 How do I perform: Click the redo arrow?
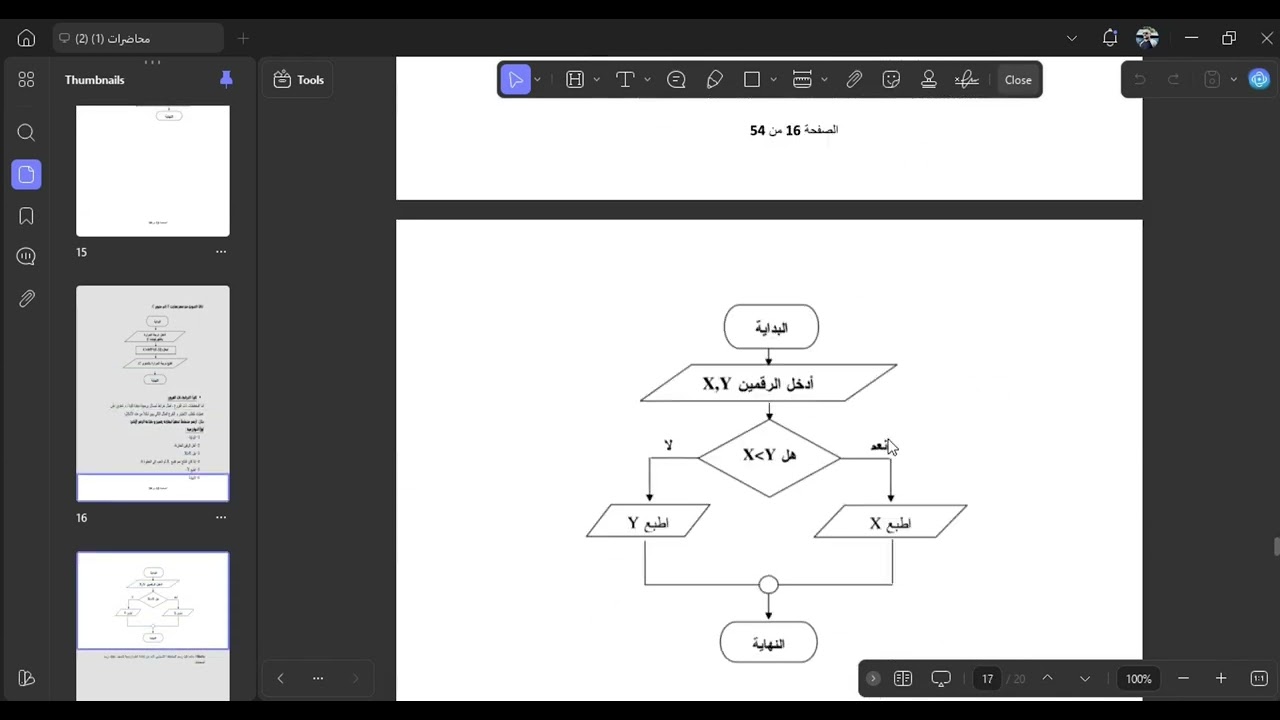[1174, 80]
